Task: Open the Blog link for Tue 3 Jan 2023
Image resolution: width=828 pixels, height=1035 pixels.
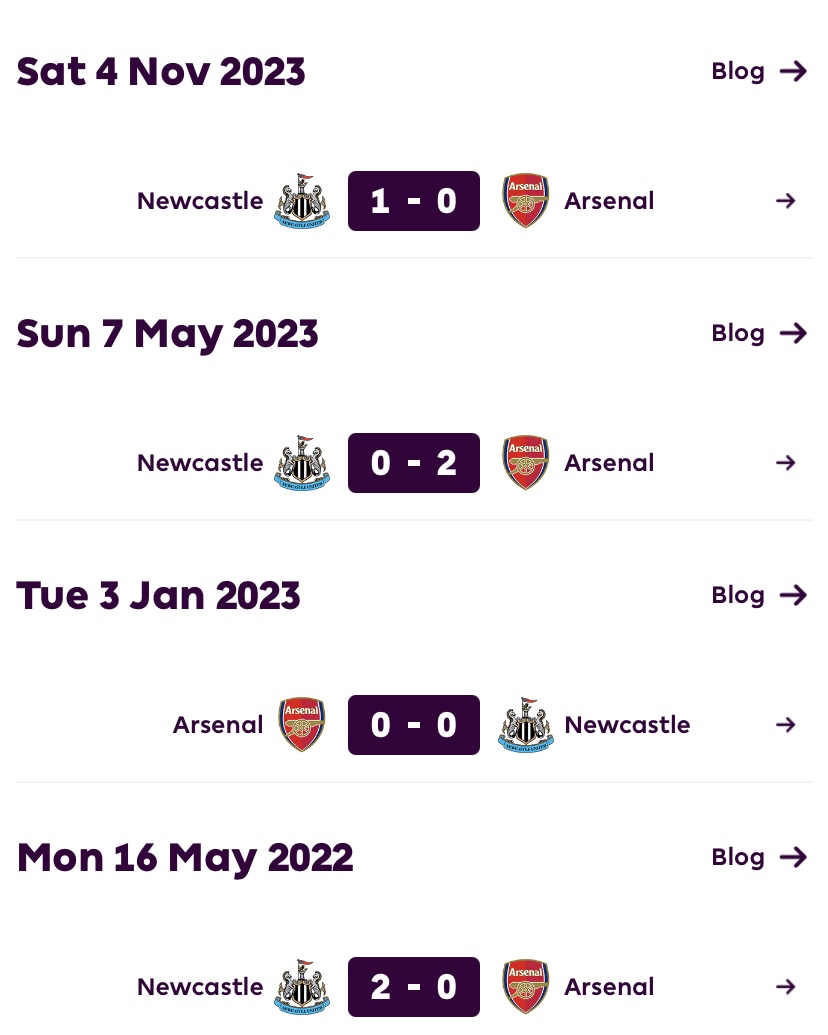Action: 758,595
